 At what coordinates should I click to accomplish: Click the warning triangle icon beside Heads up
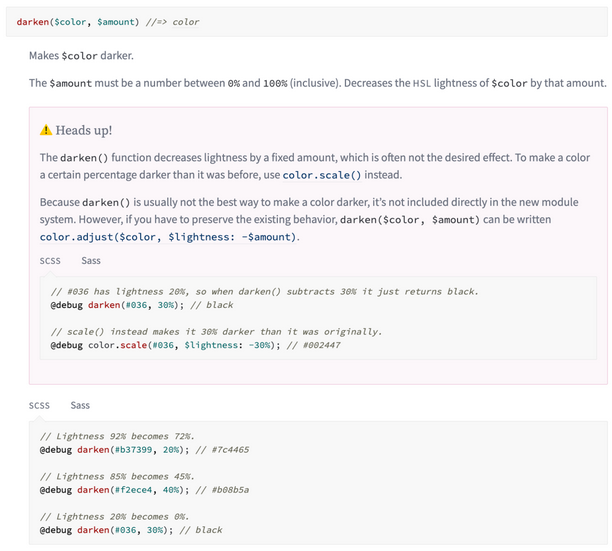click(x=46, y=130)
